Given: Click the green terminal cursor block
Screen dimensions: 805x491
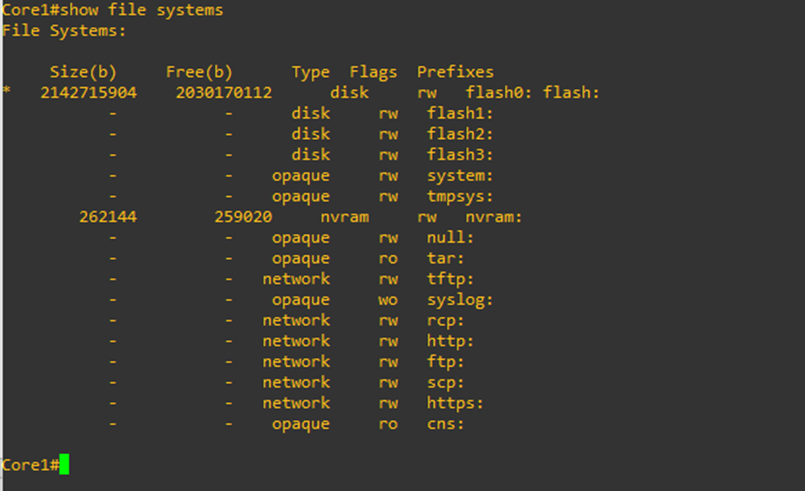Looking at the screenshot, I should [x=64, y=464].
